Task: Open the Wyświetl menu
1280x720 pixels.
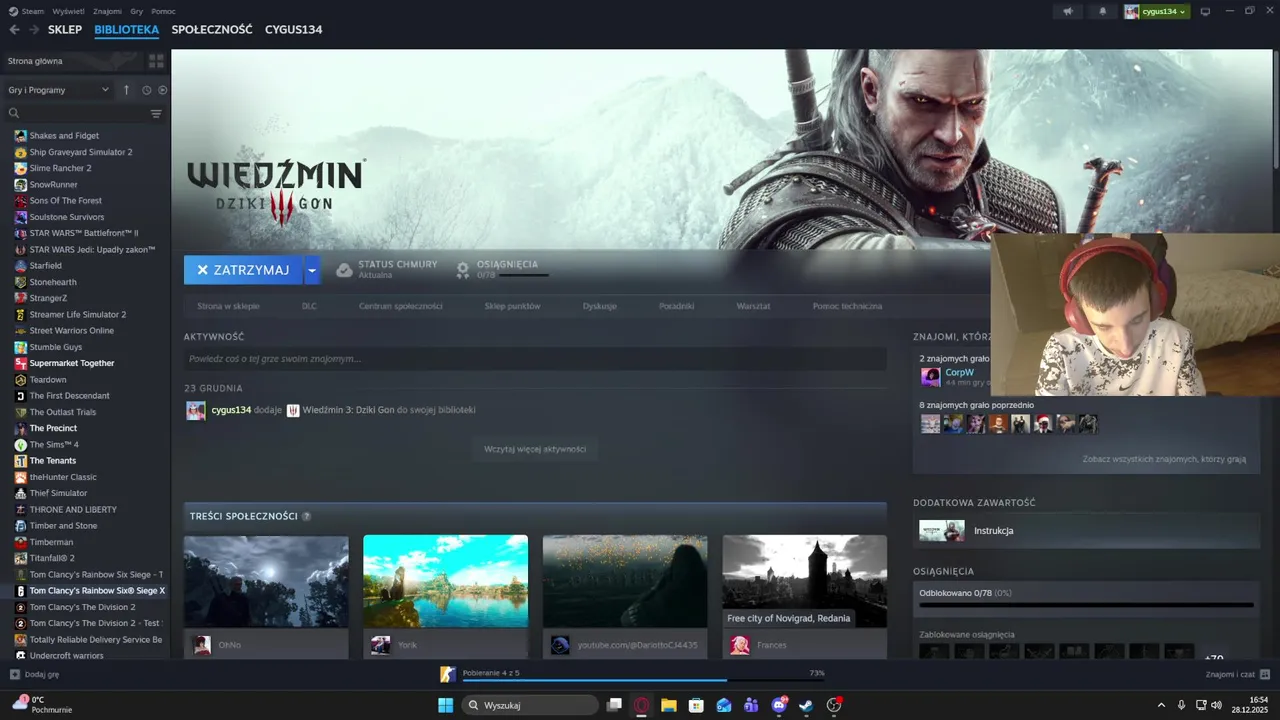Action: click(x=69, y=11)
